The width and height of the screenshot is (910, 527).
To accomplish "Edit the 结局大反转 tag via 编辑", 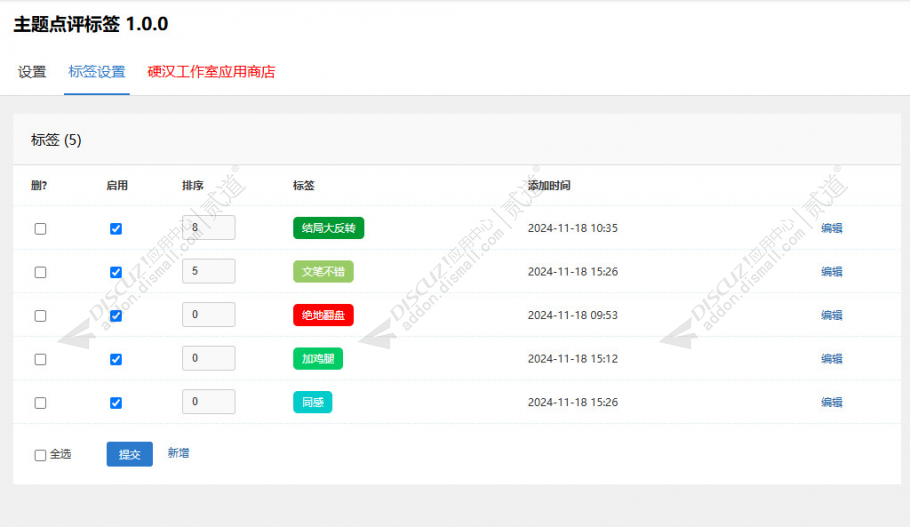I will (832, 228).
